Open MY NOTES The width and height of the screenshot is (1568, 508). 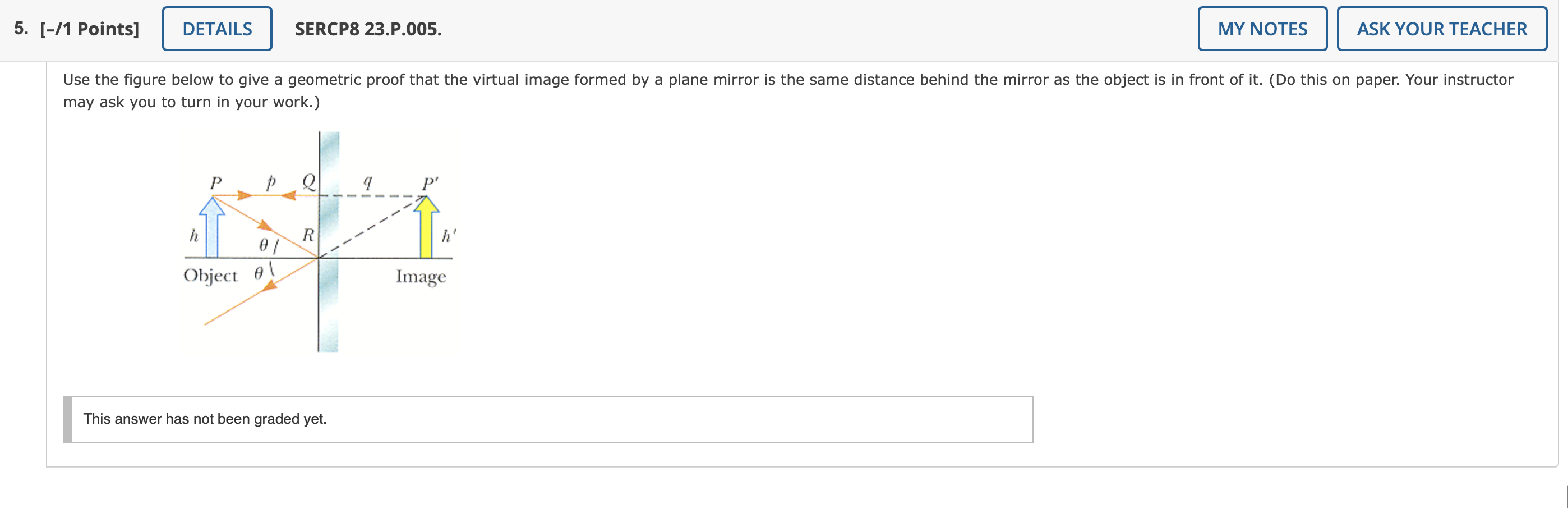pos(1262,29)
